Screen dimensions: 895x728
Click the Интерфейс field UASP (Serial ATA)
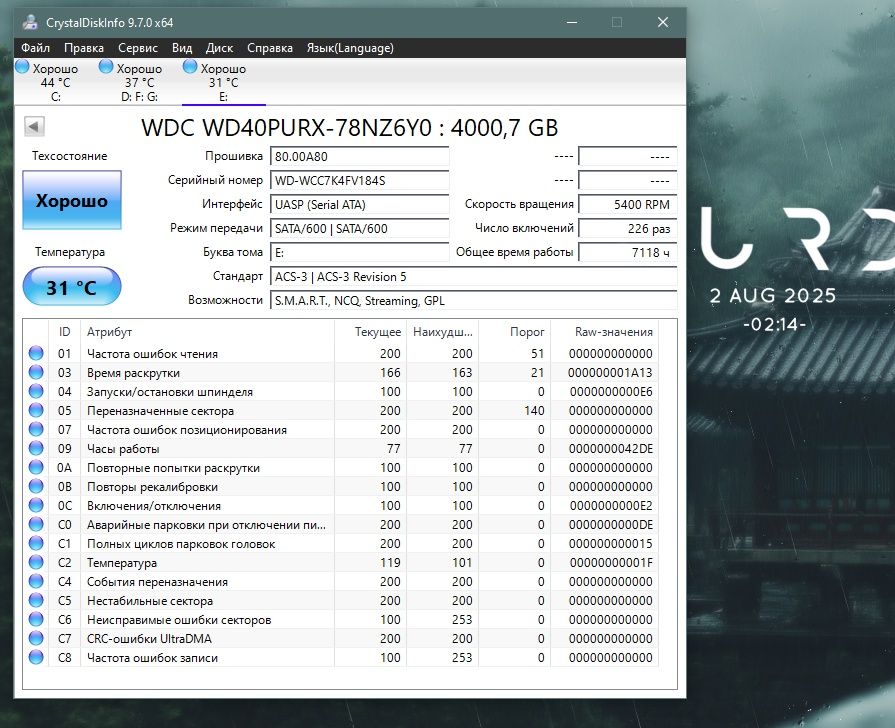coord(360,204)
